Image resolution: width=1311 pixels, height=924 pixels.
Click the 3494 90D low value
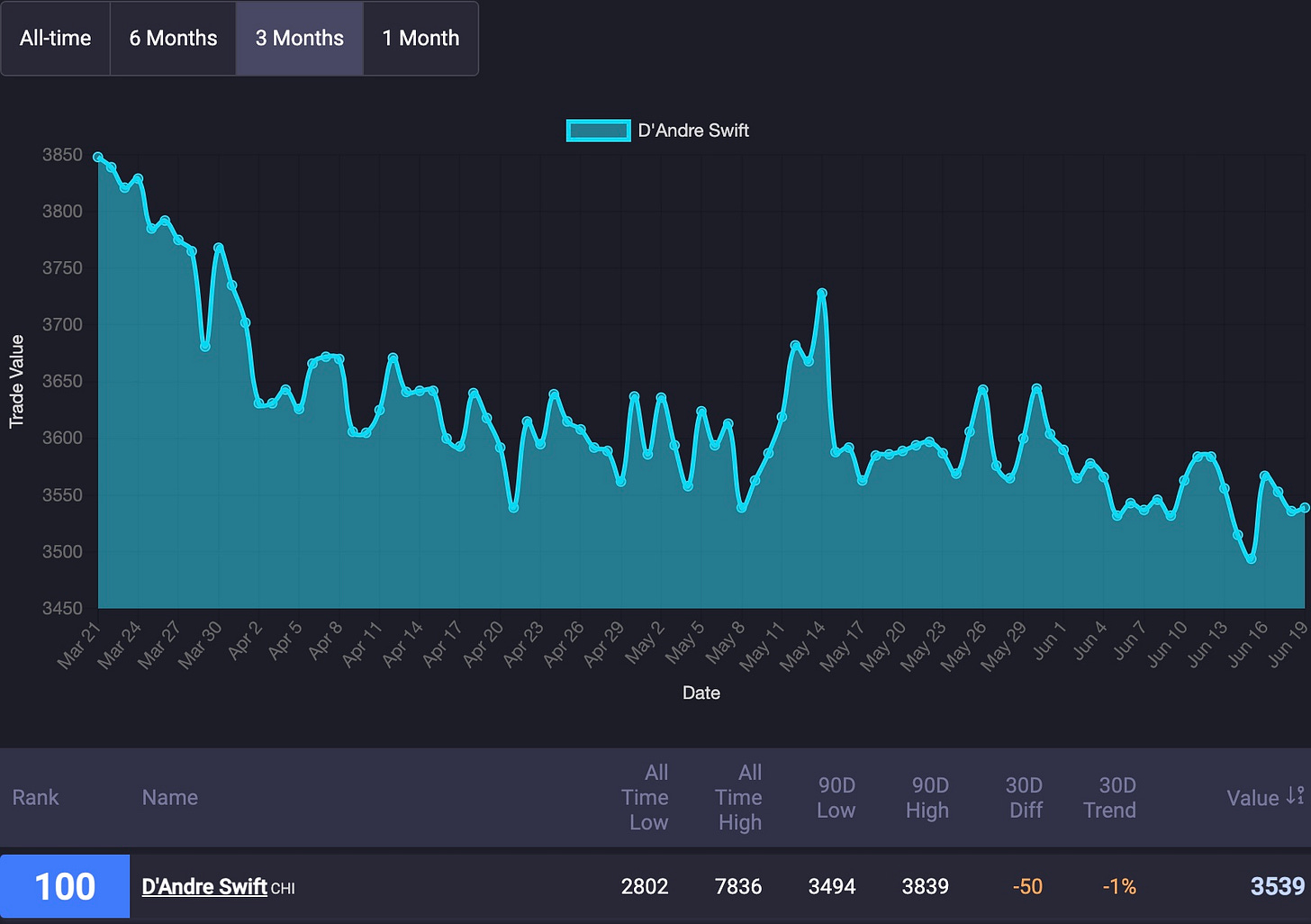832,886
